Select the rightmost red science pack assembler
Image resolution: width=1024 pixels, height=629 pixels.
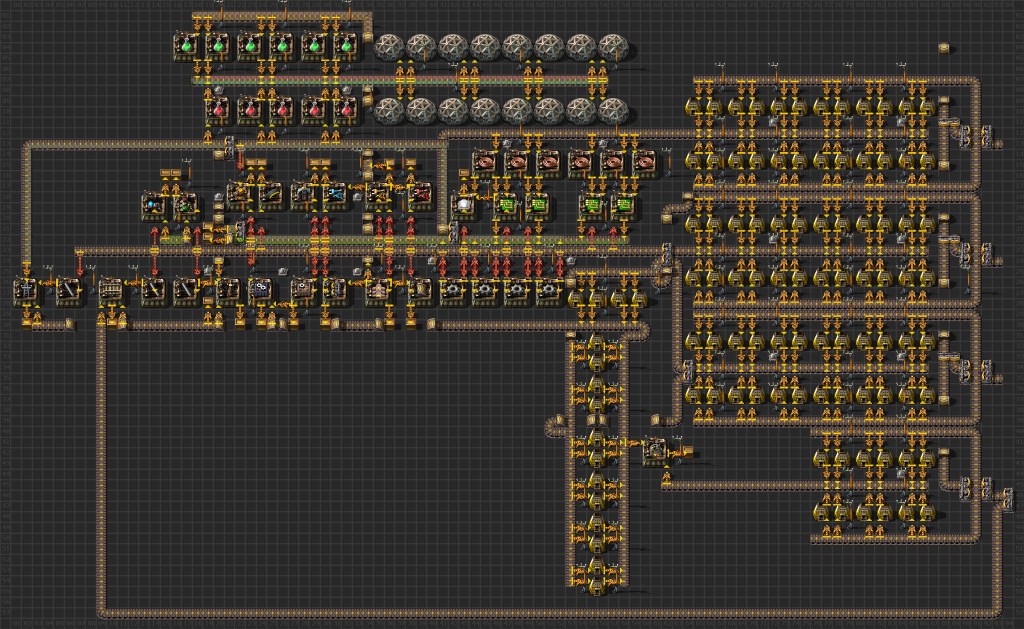coord(345,110)
